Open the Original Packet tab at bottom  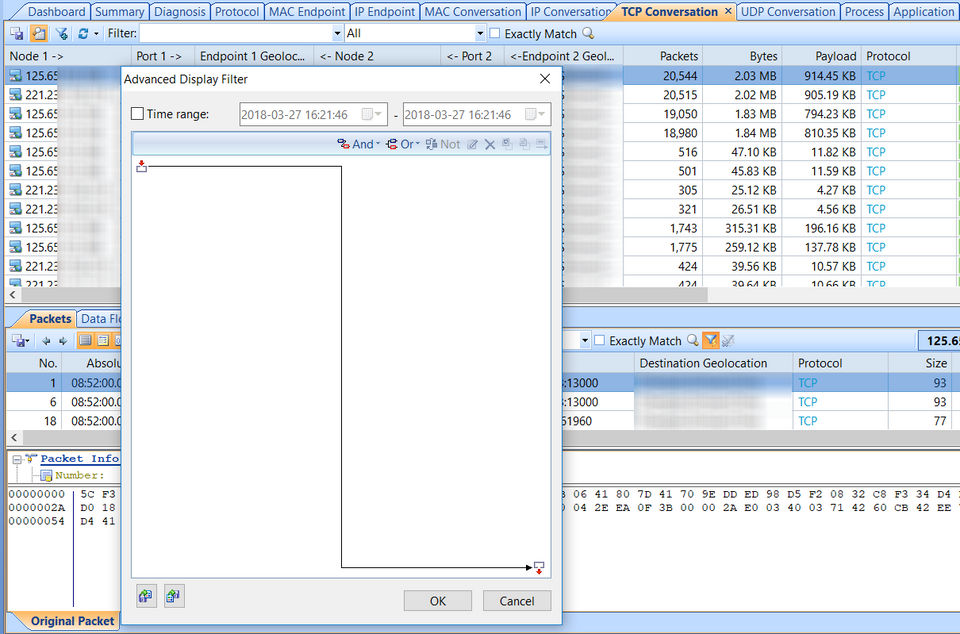click(x=72, y=621)
